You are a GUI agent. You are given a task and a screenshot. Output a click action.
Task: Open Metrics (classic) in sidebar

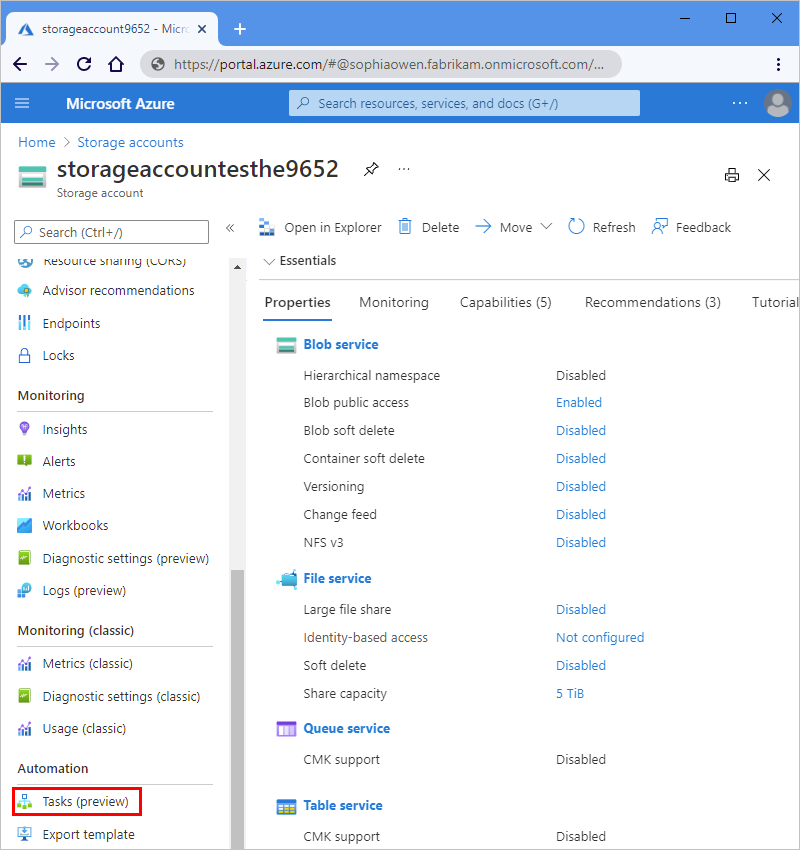click(88, 664)
